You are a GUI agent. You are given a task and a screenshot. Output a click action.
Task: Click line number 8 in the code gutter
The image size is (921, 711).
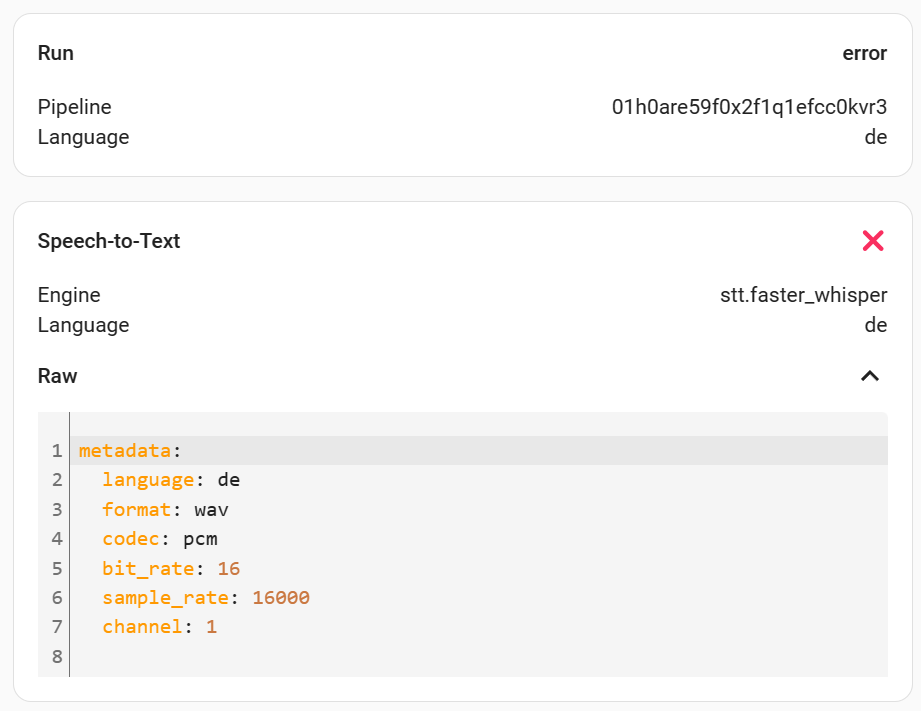point(55,656)
